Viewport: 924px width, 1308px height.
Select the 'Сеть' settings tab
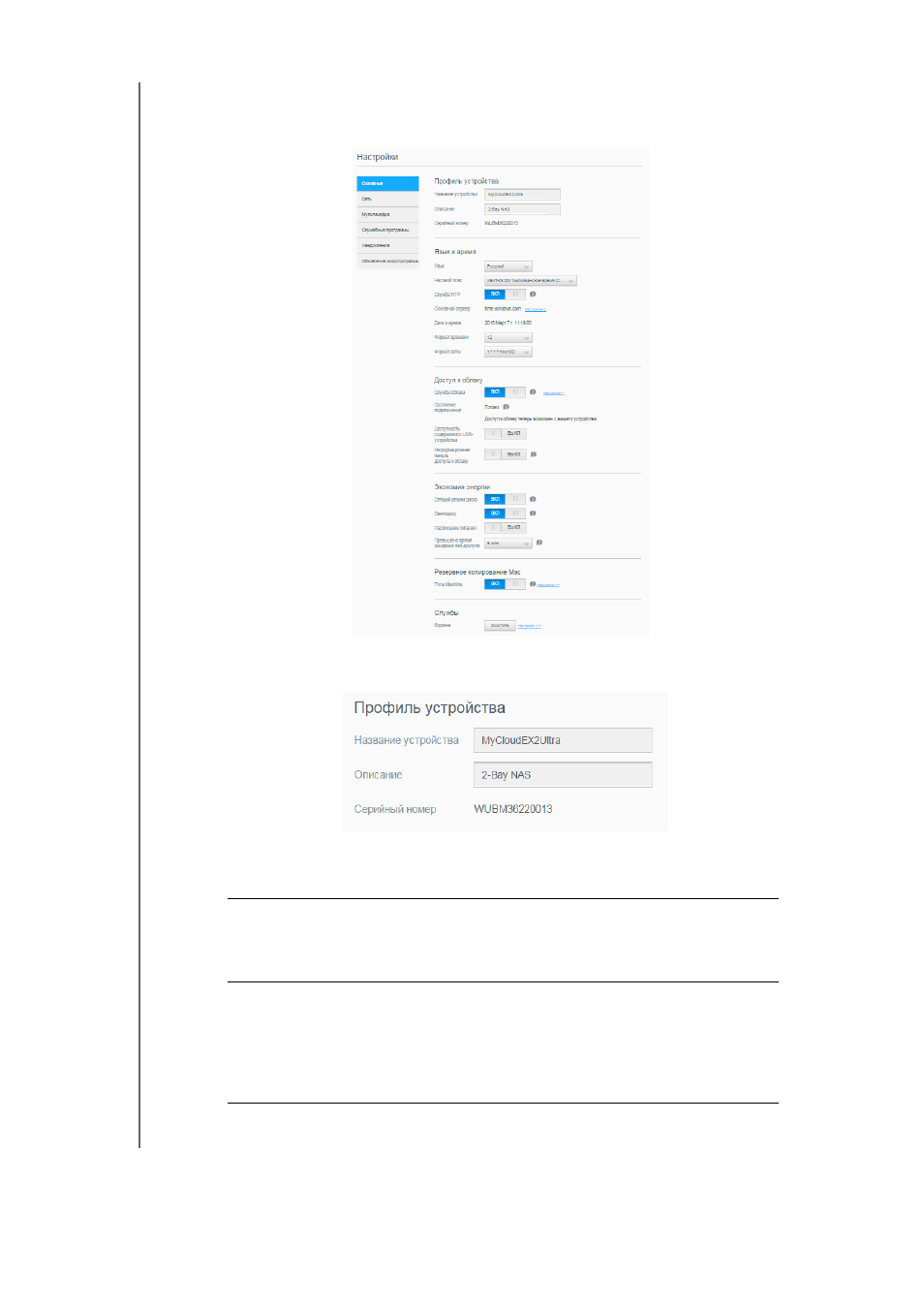click(387, 199)
